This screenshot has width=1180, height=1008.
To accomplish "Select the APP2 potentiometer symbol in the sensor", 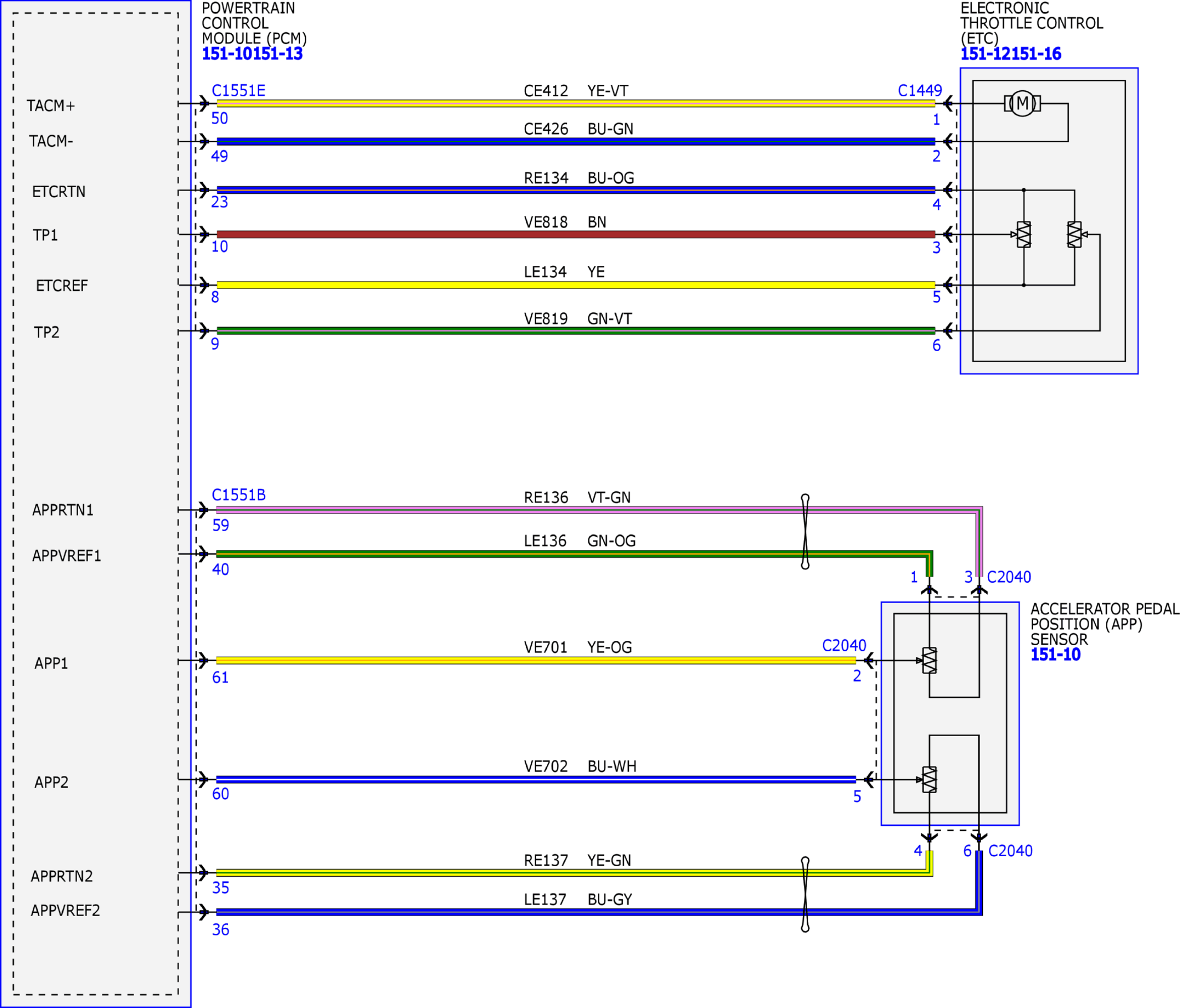I will point(929,780).
